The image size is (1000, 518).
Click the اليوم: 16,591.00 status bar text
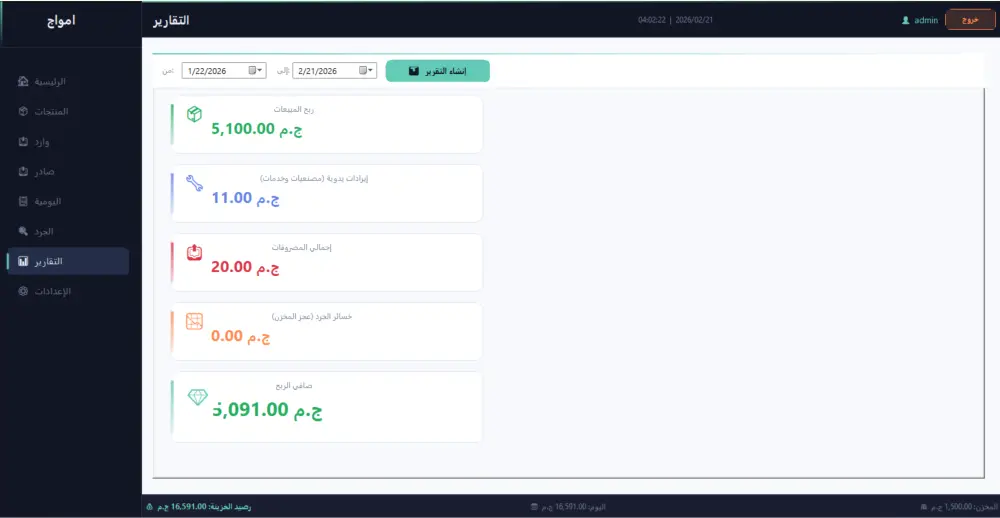(x=573, y=507)
